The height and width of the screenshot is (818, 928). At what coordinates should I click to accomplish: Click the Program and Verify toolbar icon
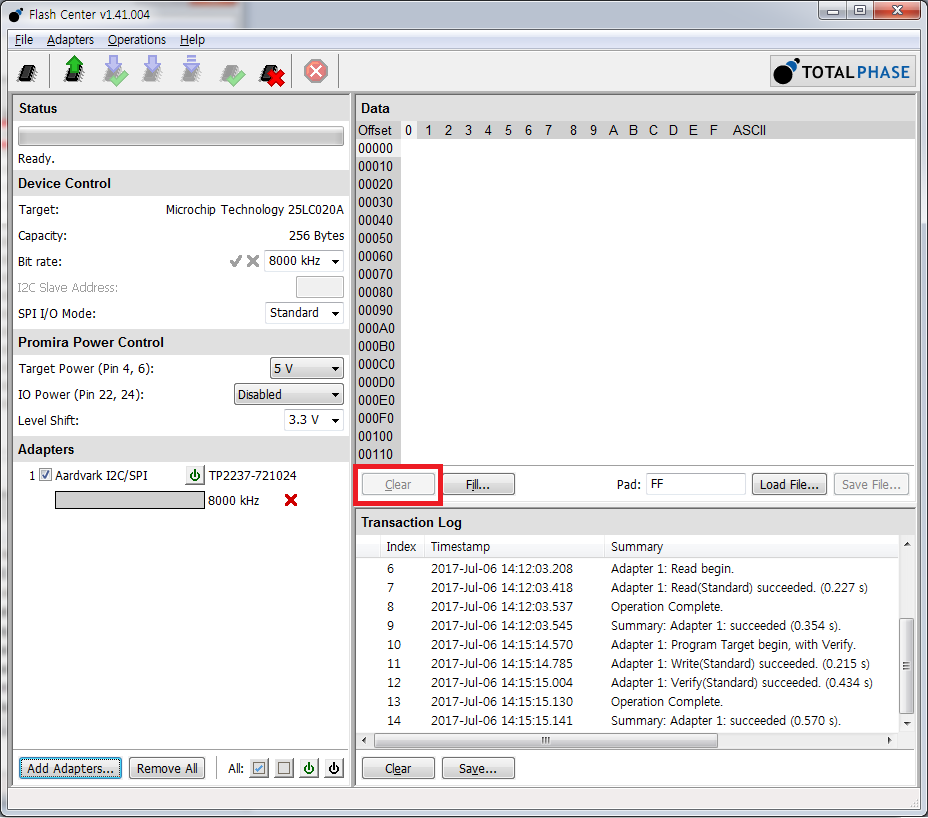[114, 70]
